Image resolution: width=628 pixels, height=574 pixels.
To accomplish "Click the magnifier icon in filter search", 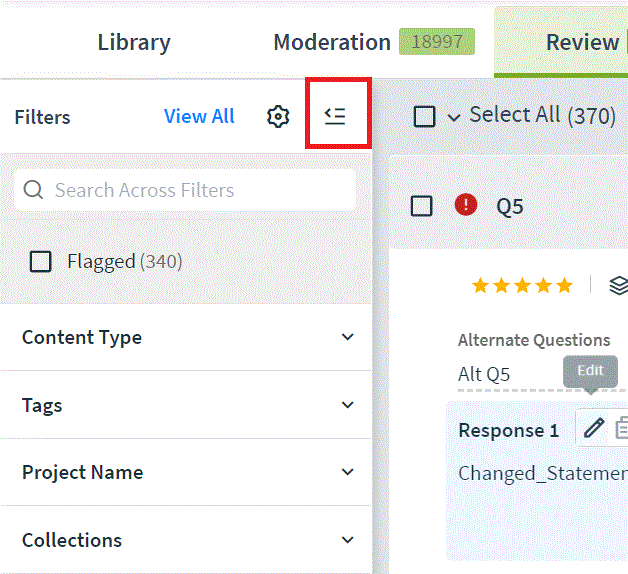I will [33, 189].
